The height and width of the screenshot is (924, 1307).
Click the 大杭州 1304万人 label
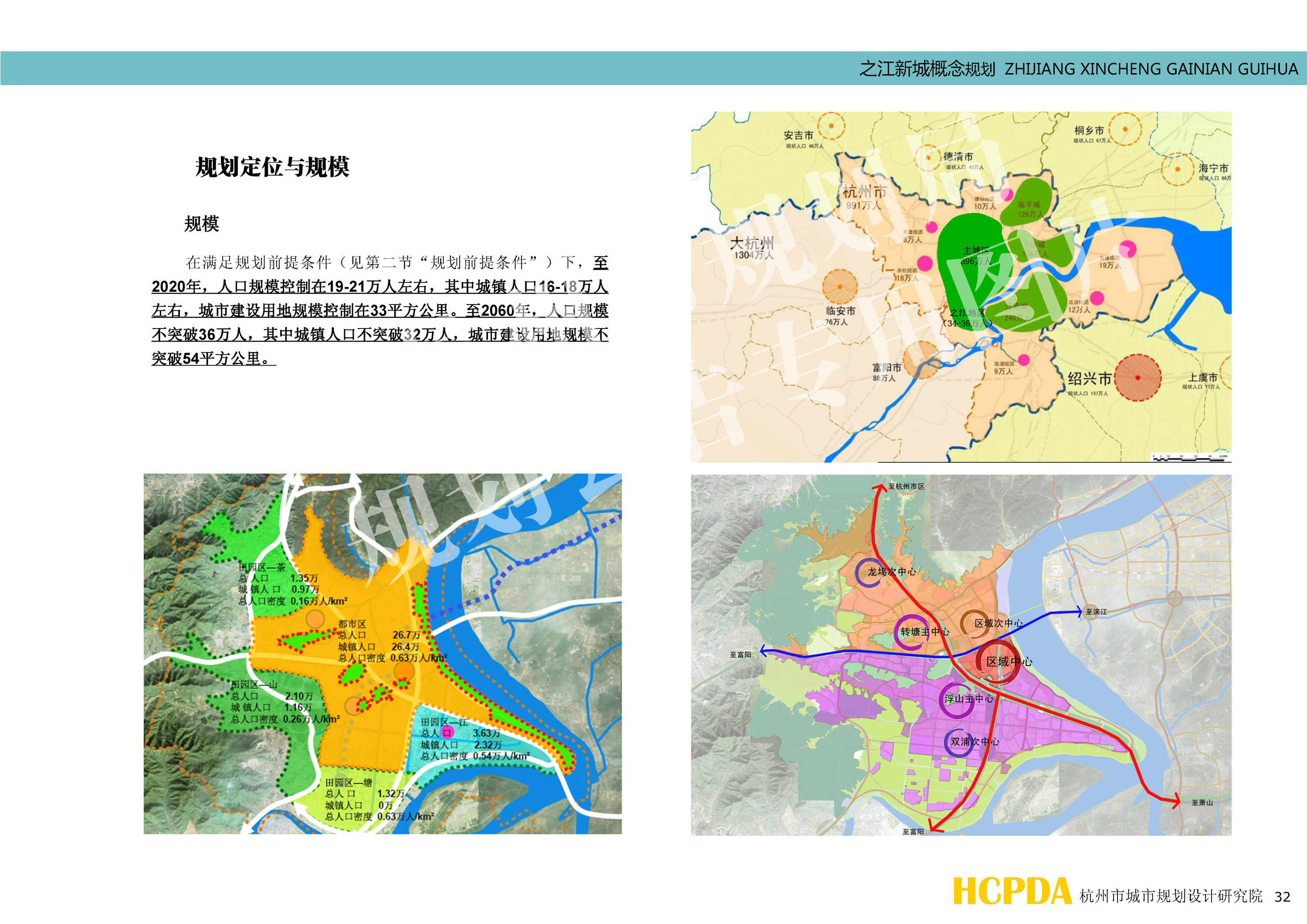752,248
